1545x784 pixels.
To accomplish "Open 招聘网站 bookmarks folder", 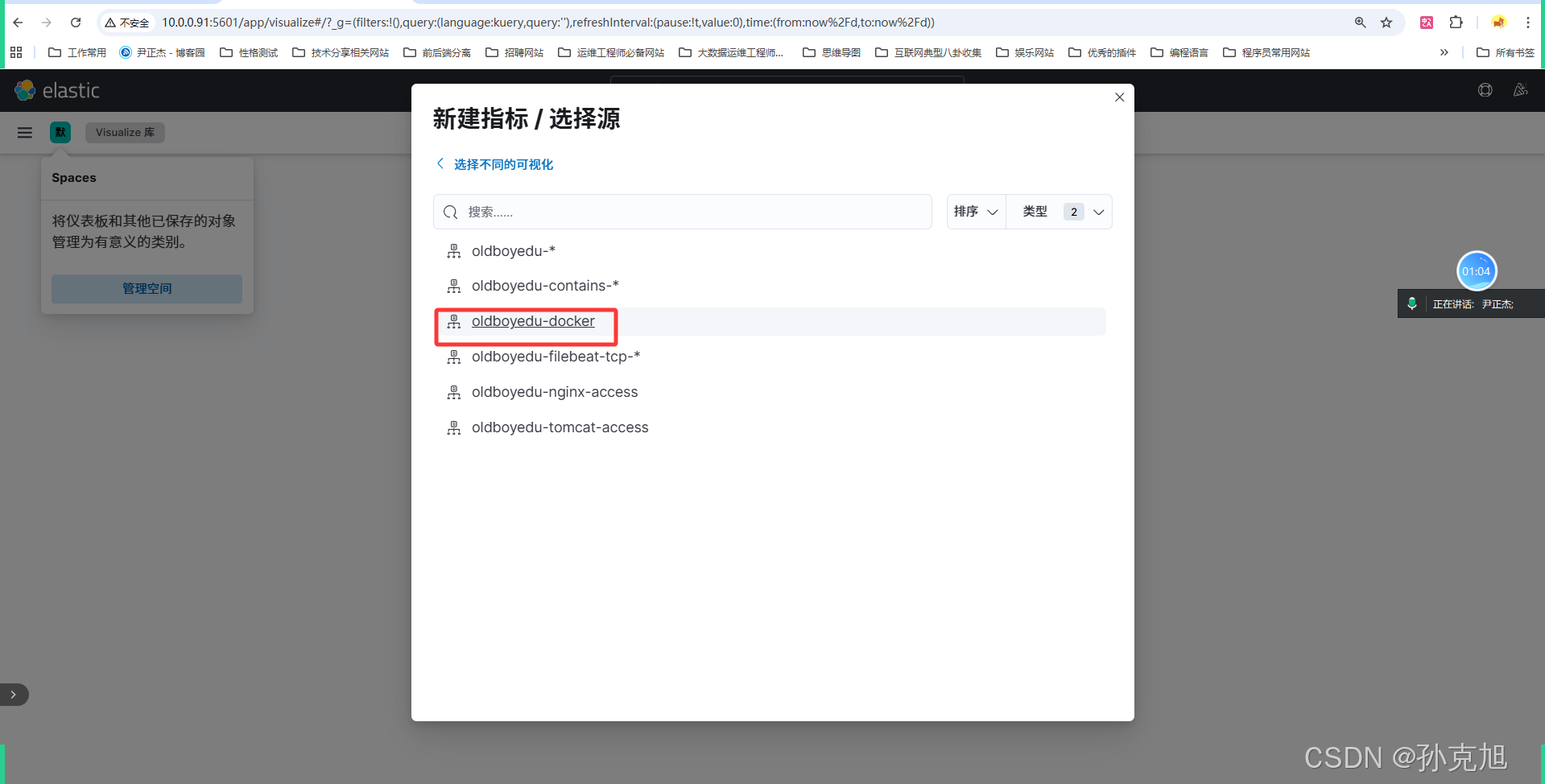I will coord(514,52).
